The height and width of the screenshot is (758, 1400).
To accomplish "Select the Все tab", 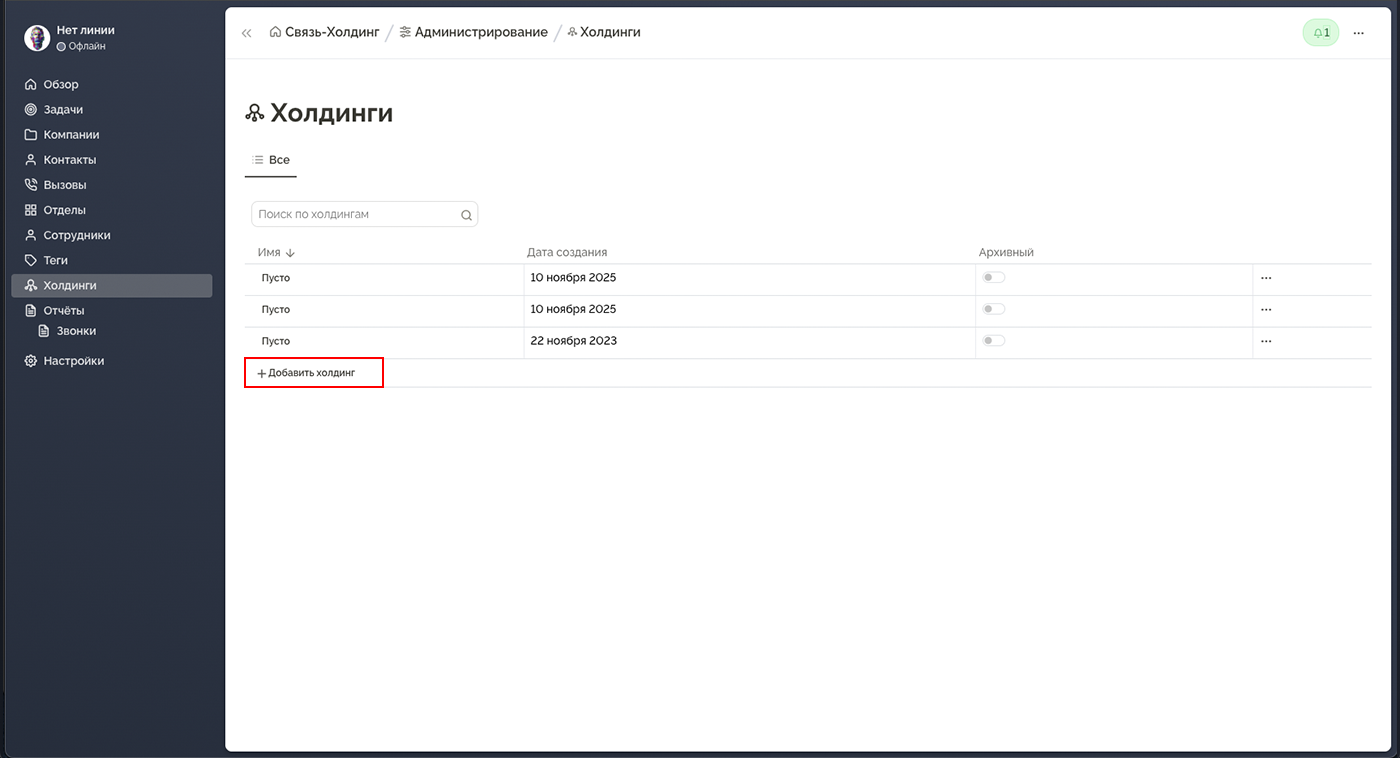I will pyautogui.click(x=271, y=160).
